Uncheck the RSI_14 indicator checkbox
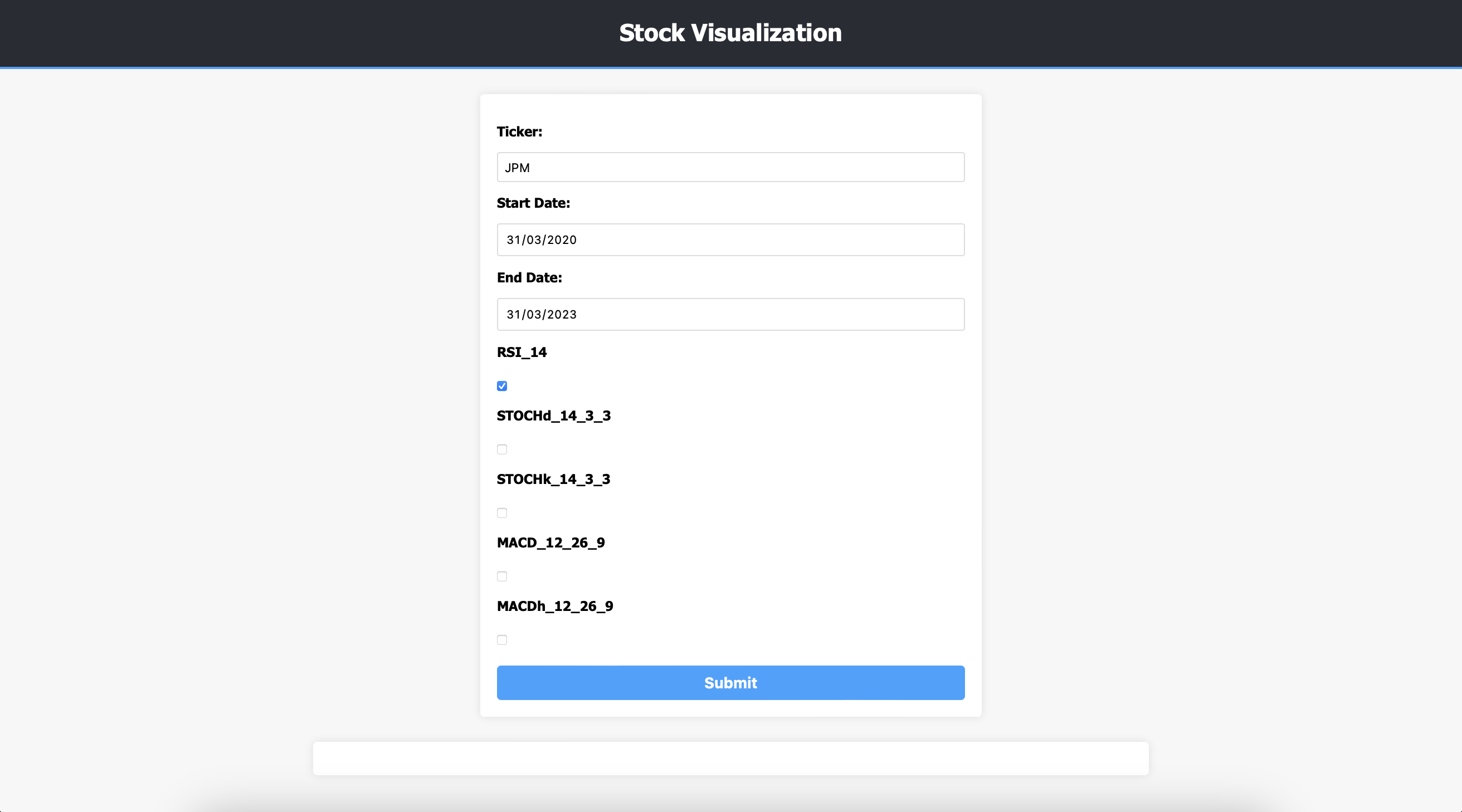The width and height of the screenshot is (1462, 812). [501, 385]
